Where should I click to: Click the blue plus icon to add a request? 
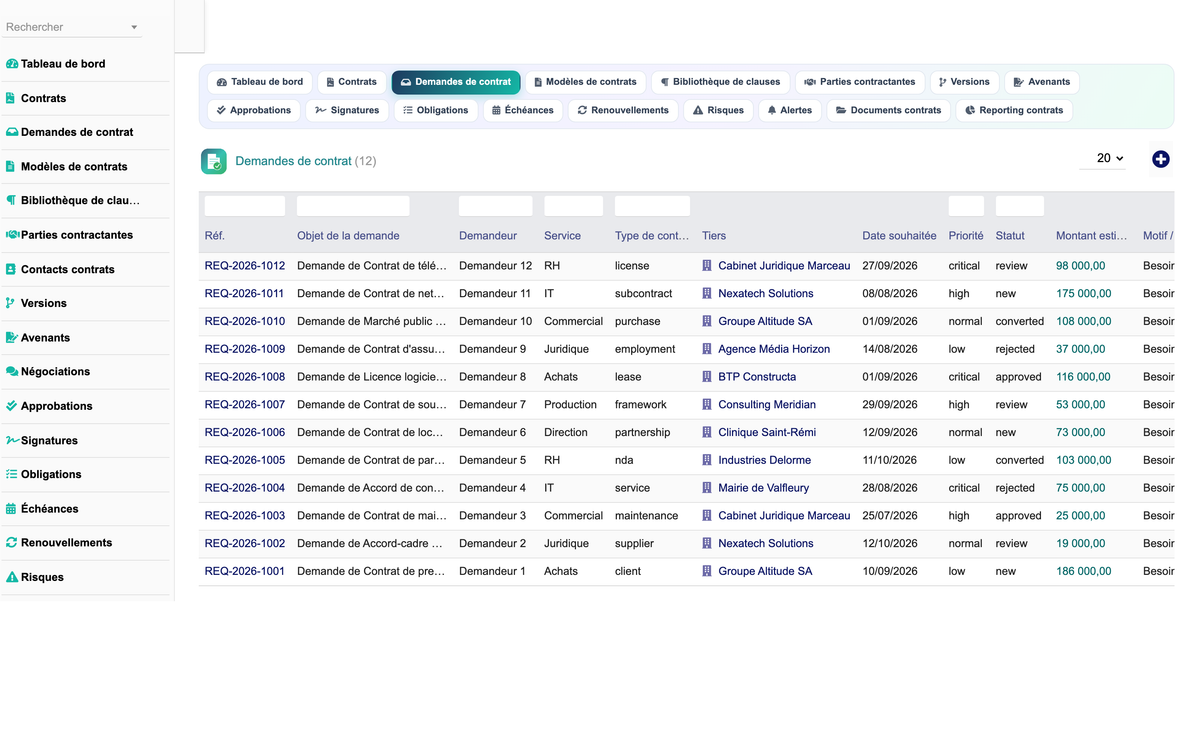(x=1160, y=159)
